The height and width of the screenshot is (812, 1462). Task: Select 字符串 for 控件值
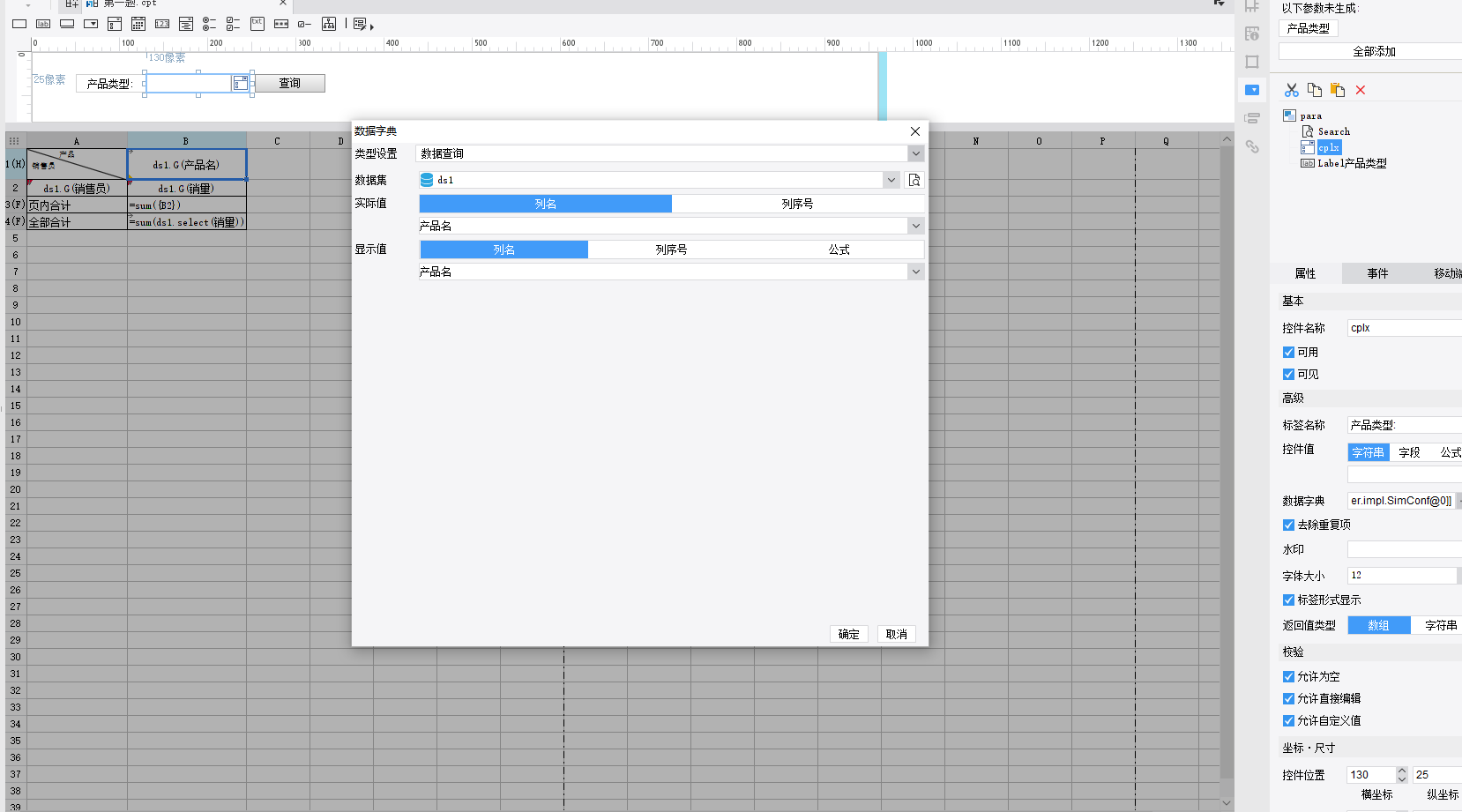1369,452
